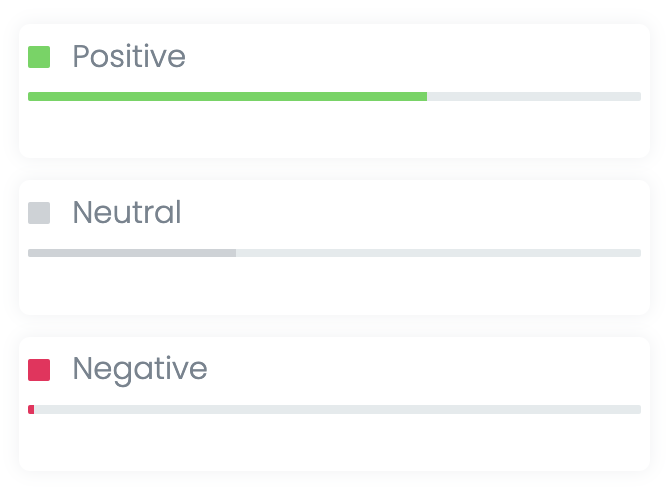Click empty space below the Positive bar

pyautogui.click(x=335, y=129)
